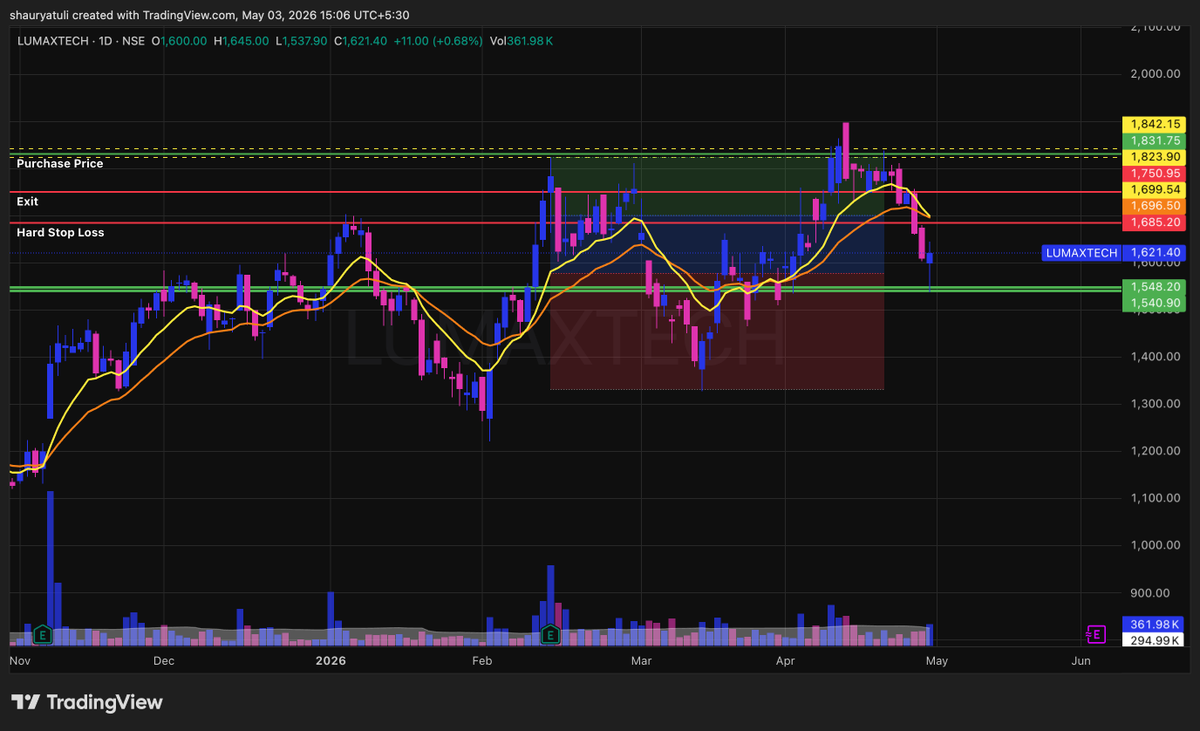Click the blue LUMAXTECH symbol tag on the price axis
This screenshot has width=1200, height=731.
[x=1081, y=253]
